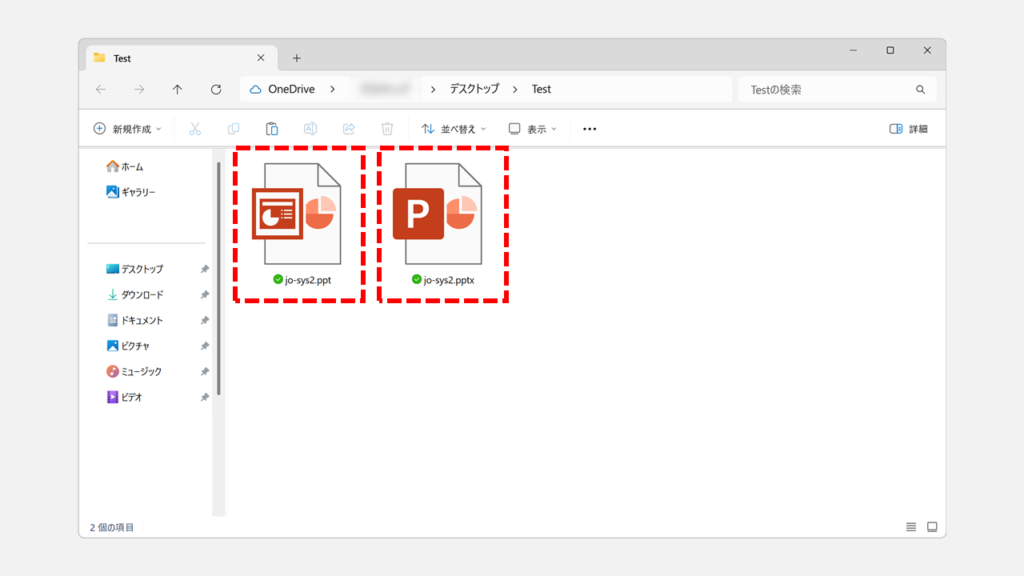The width and height of the screenshot is (1024, 576).
Task: Open ギャラリー in the sidebar
Action: [131, 192]
